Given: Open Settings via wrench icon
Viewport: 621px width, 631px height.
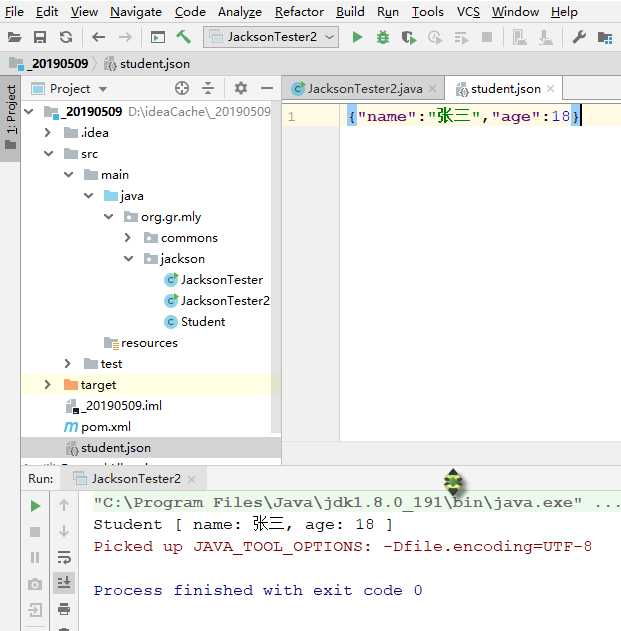Looking at the screenshot, I should 579,37.
